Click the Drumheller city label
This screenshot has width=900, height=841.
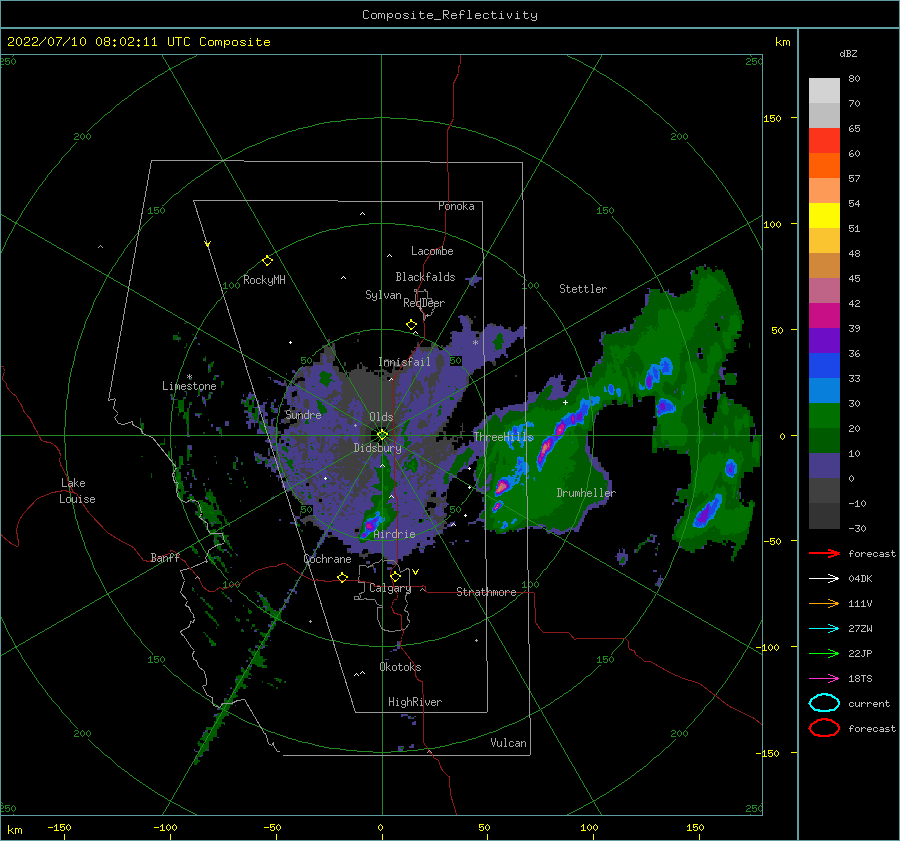click(x=586, y=493)
